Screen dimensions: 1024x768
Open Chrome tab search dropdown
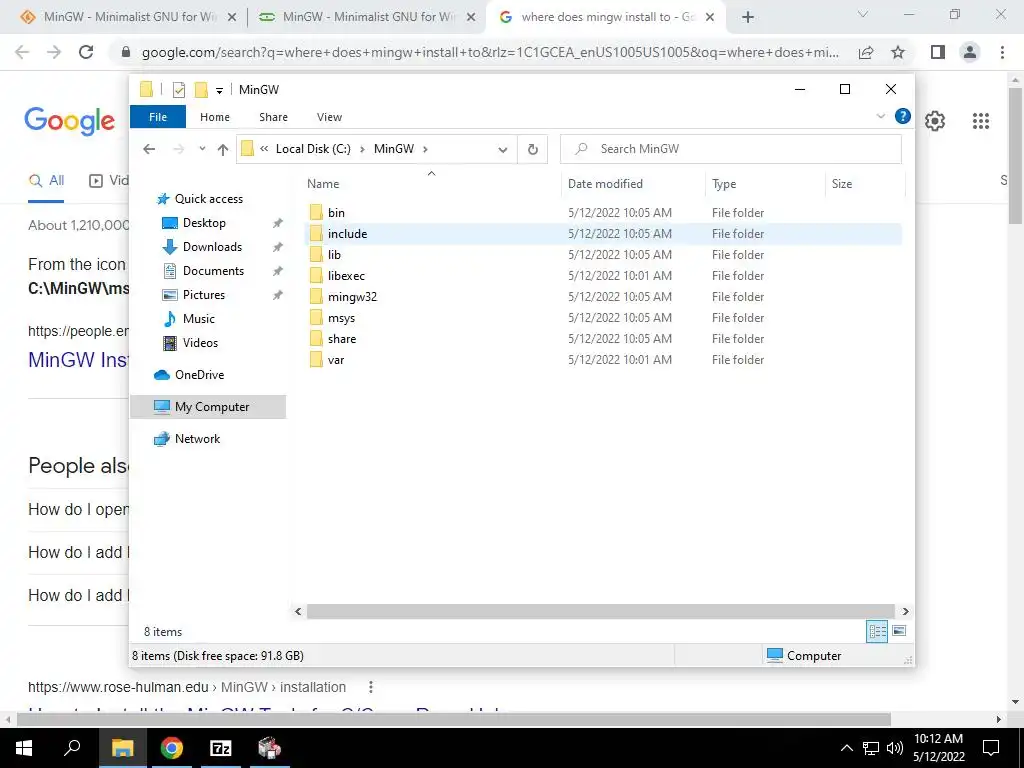863,14
